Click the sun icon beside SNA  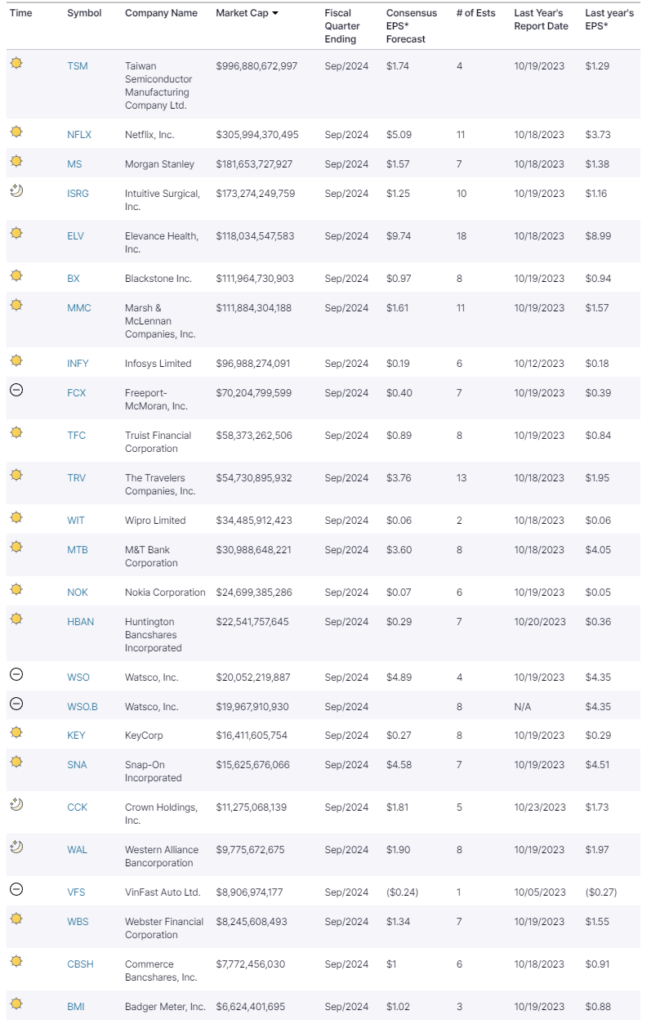tap(16, 761)
